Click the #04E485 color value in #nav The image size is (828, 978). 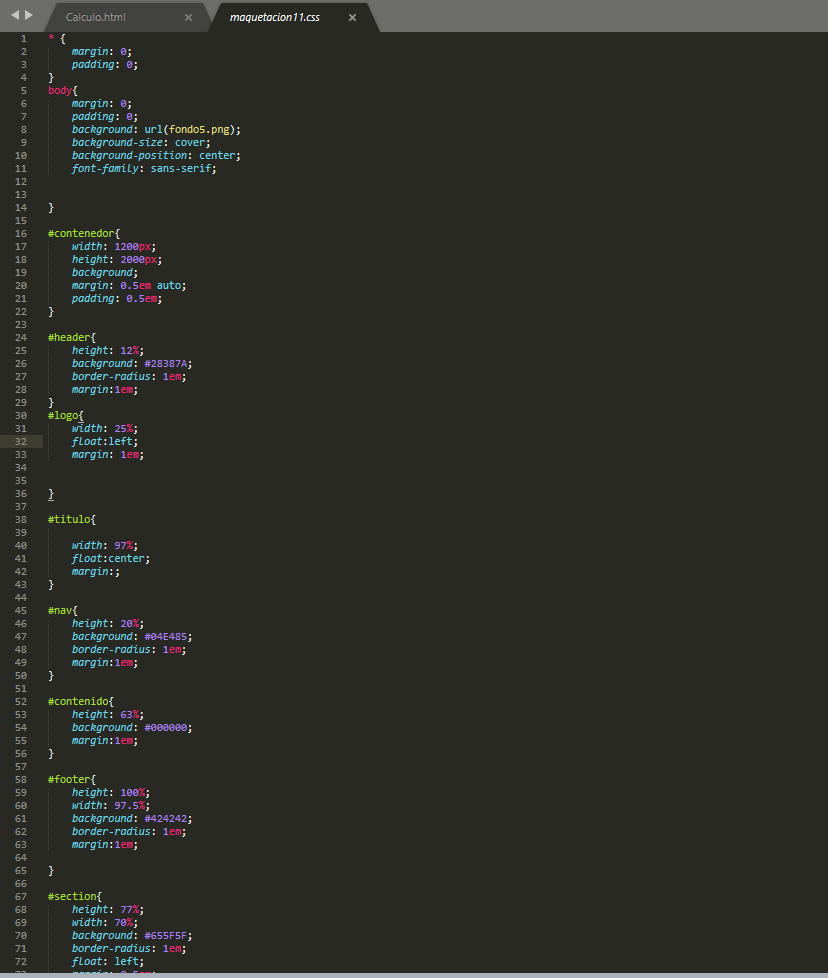click(x=167, y=636)
